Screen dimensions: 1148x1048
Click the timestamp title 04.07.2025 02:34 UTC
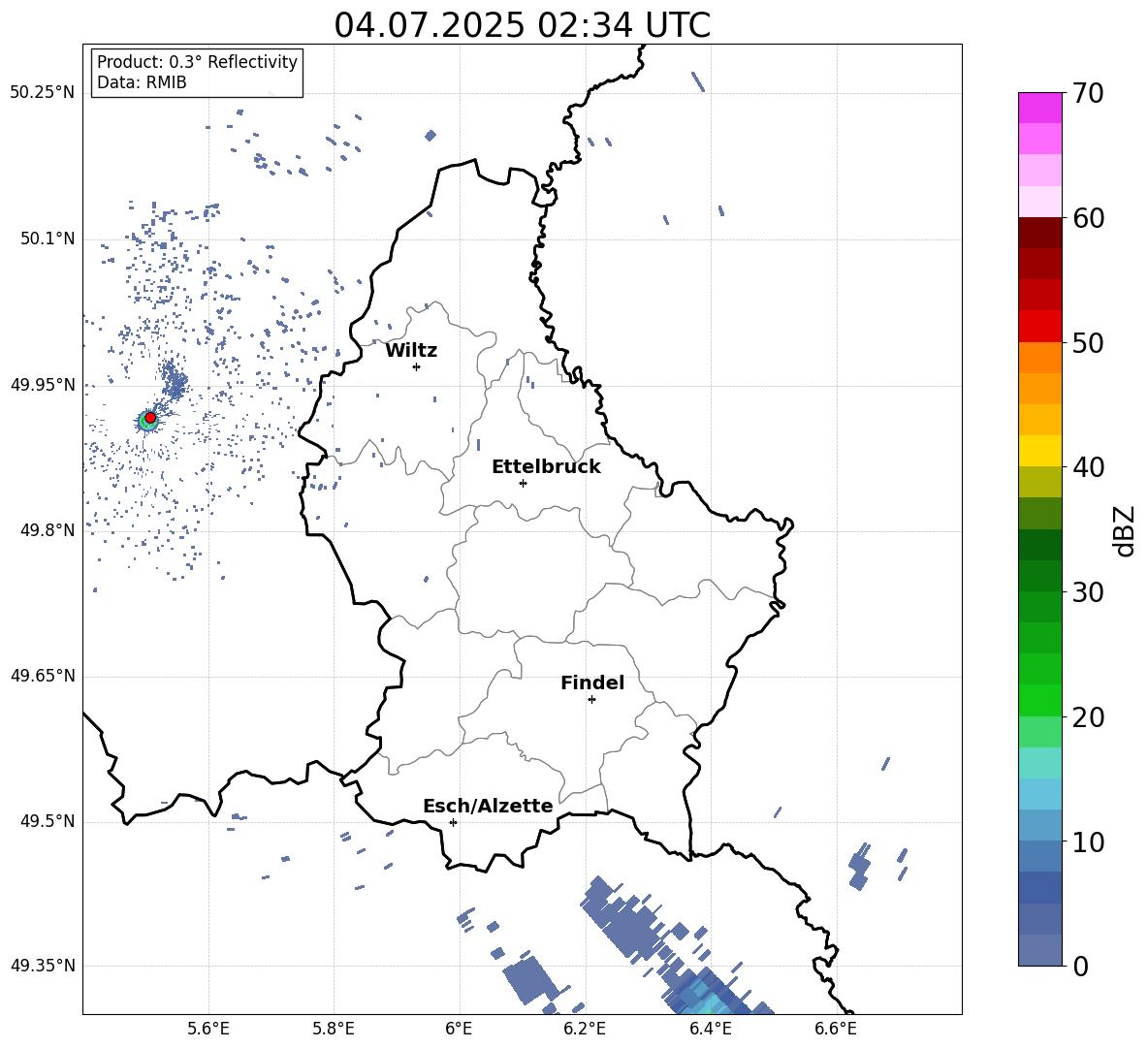(522, 25)
